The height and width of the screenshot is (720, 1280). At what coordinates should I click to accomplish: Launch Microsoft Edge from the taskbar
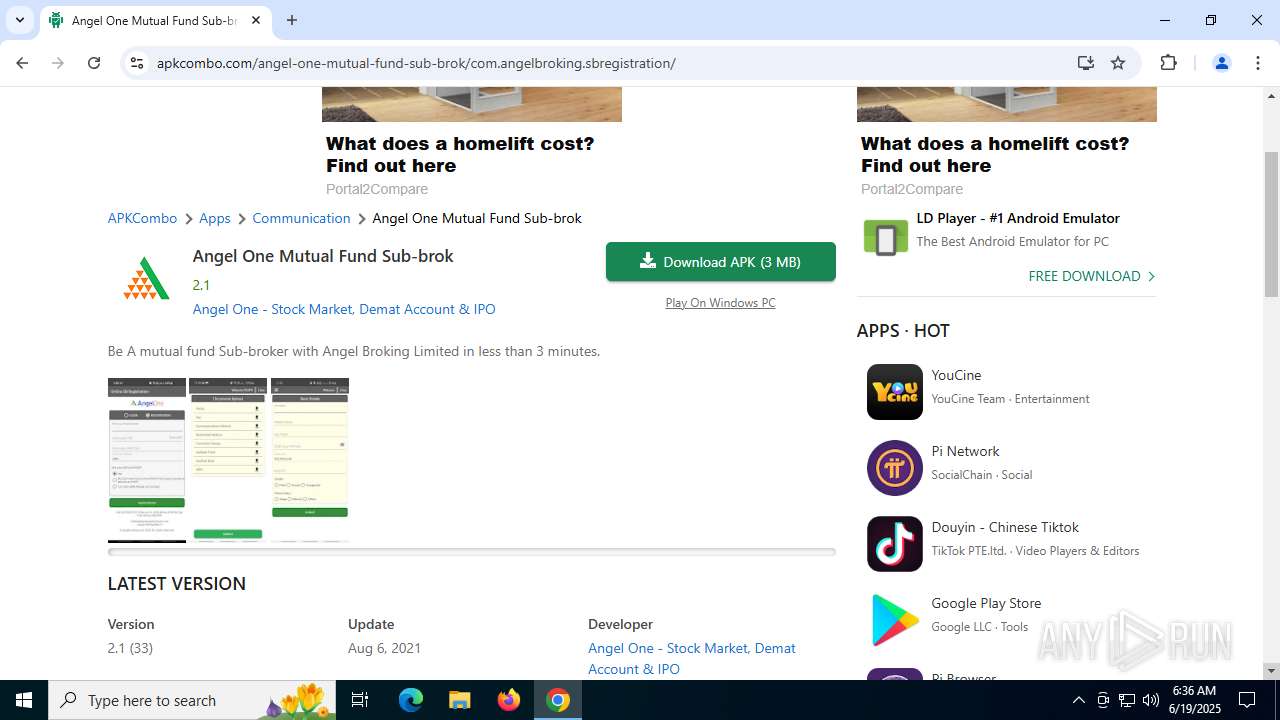point(411,700)
